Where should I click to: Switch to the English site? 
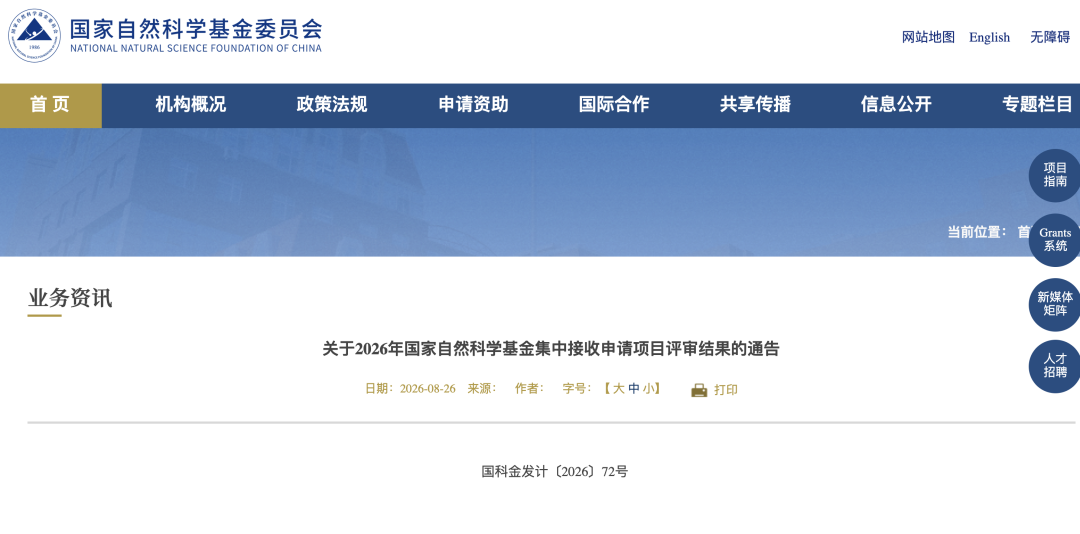(989, 37)
